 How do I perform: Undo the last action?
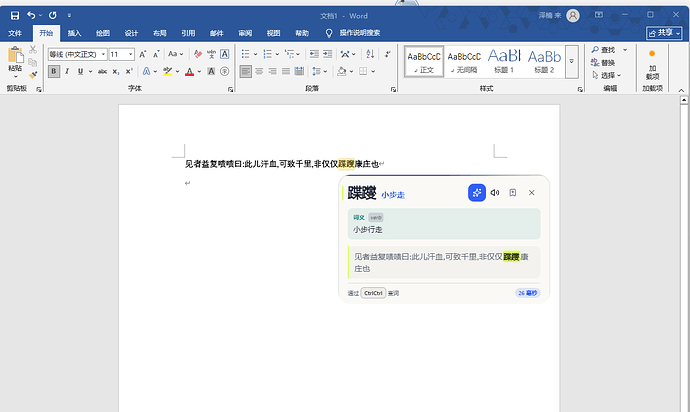point(31,15)
